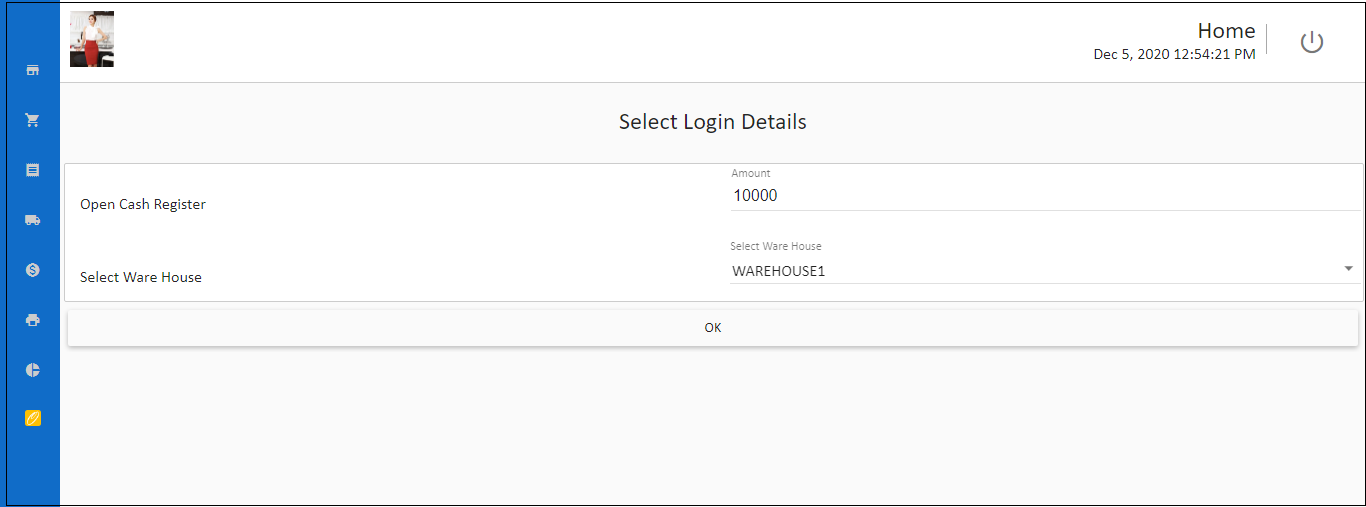Open the WAREHOUSE1 combo box
The width and height of the screenshot is (1366, 507).
point(1044,271)
